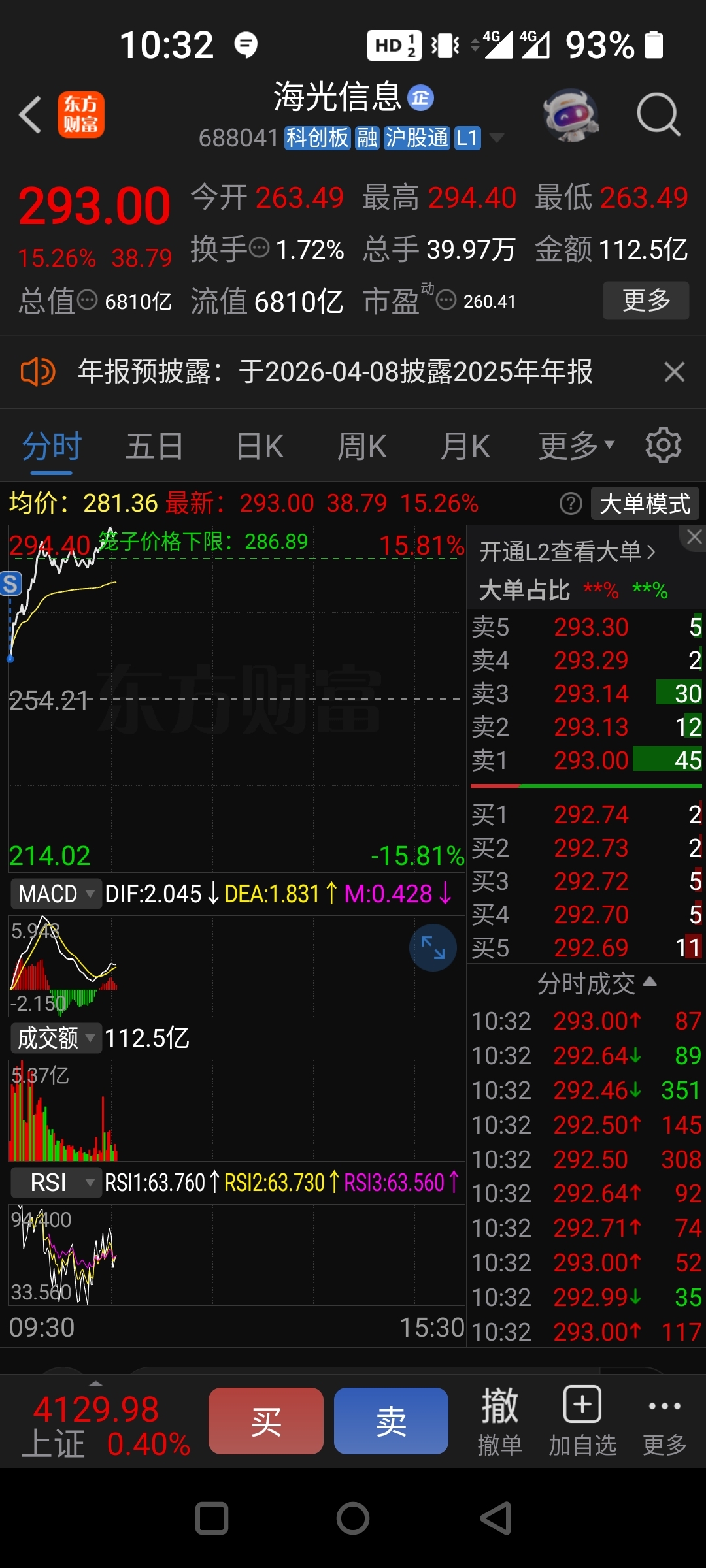Open bottom 更多 three-dots menu
Image resolution: width=706 pixels, height=1568 pixels.
pyautogui.click(x=665, y=1422)
